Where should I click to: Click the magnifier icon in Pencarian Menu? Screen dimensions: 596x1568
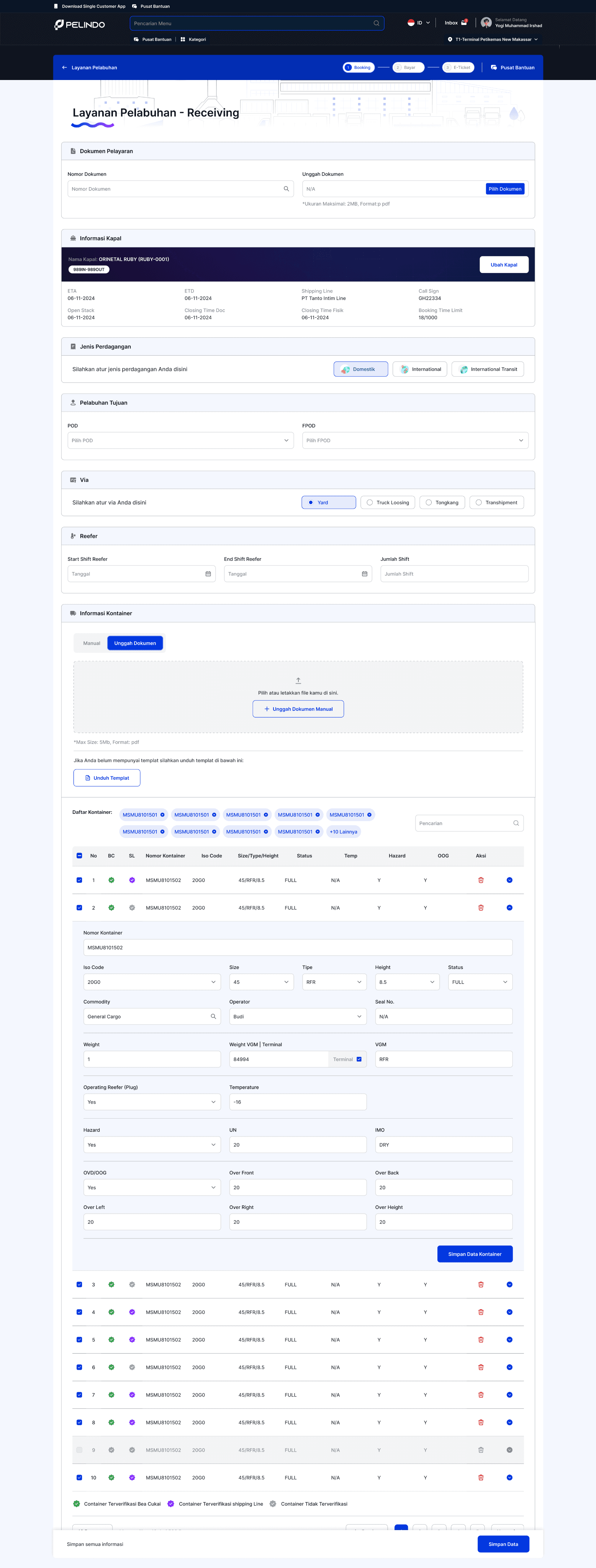pos(376,23)
